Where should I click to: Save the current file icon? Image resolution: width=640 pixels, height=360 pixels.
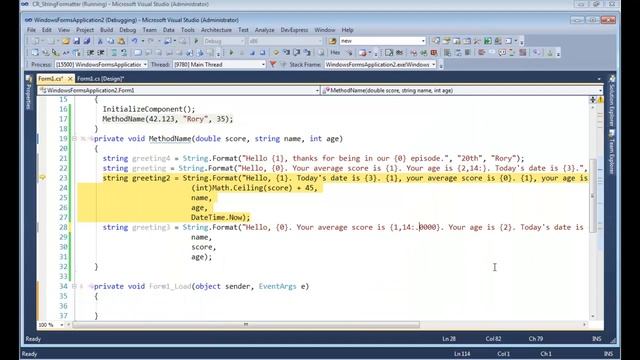tap(76, 41)
